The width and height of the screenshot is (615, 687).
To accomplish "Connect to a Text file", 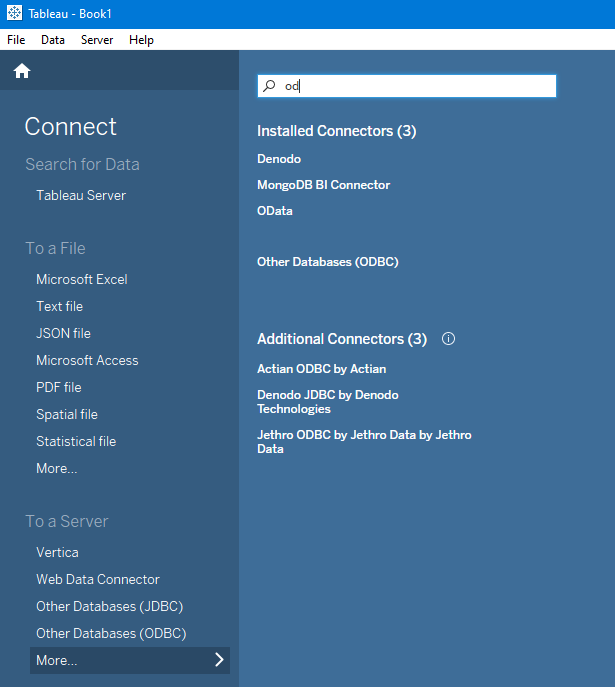I will (x=60, y=306).
